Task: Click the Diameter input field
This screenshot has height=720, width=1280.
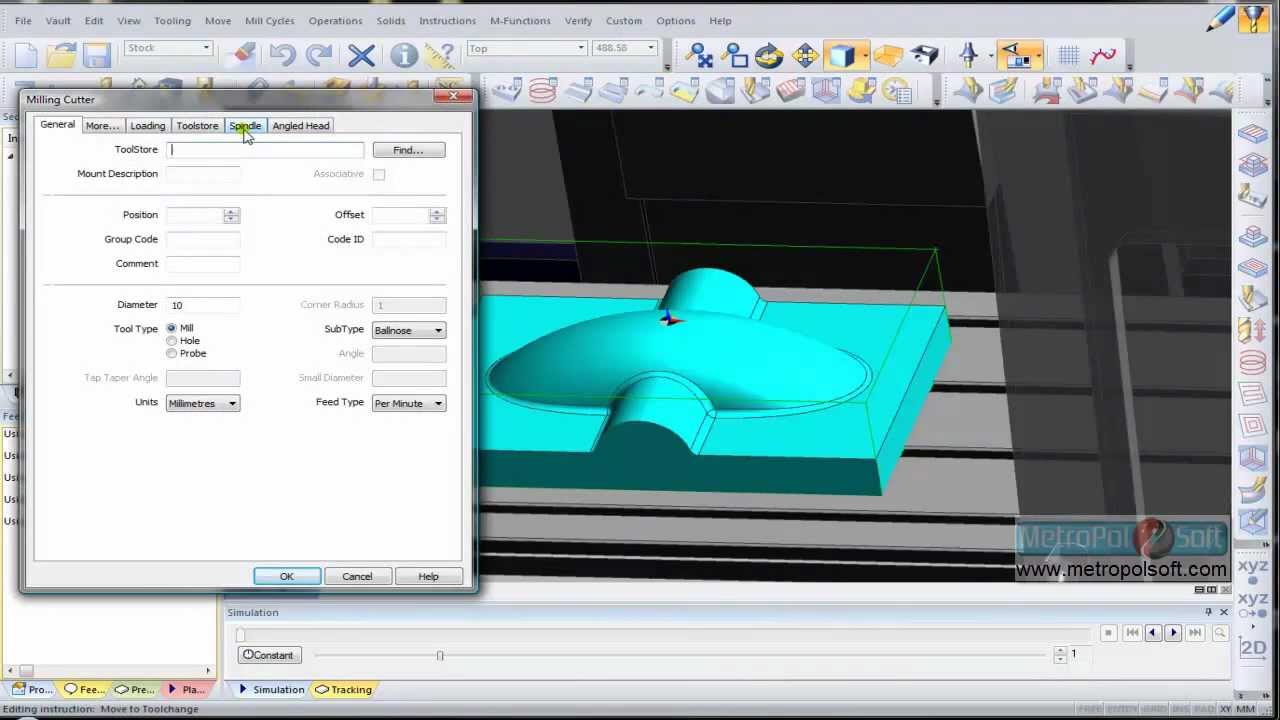Action: coord(203,305)
